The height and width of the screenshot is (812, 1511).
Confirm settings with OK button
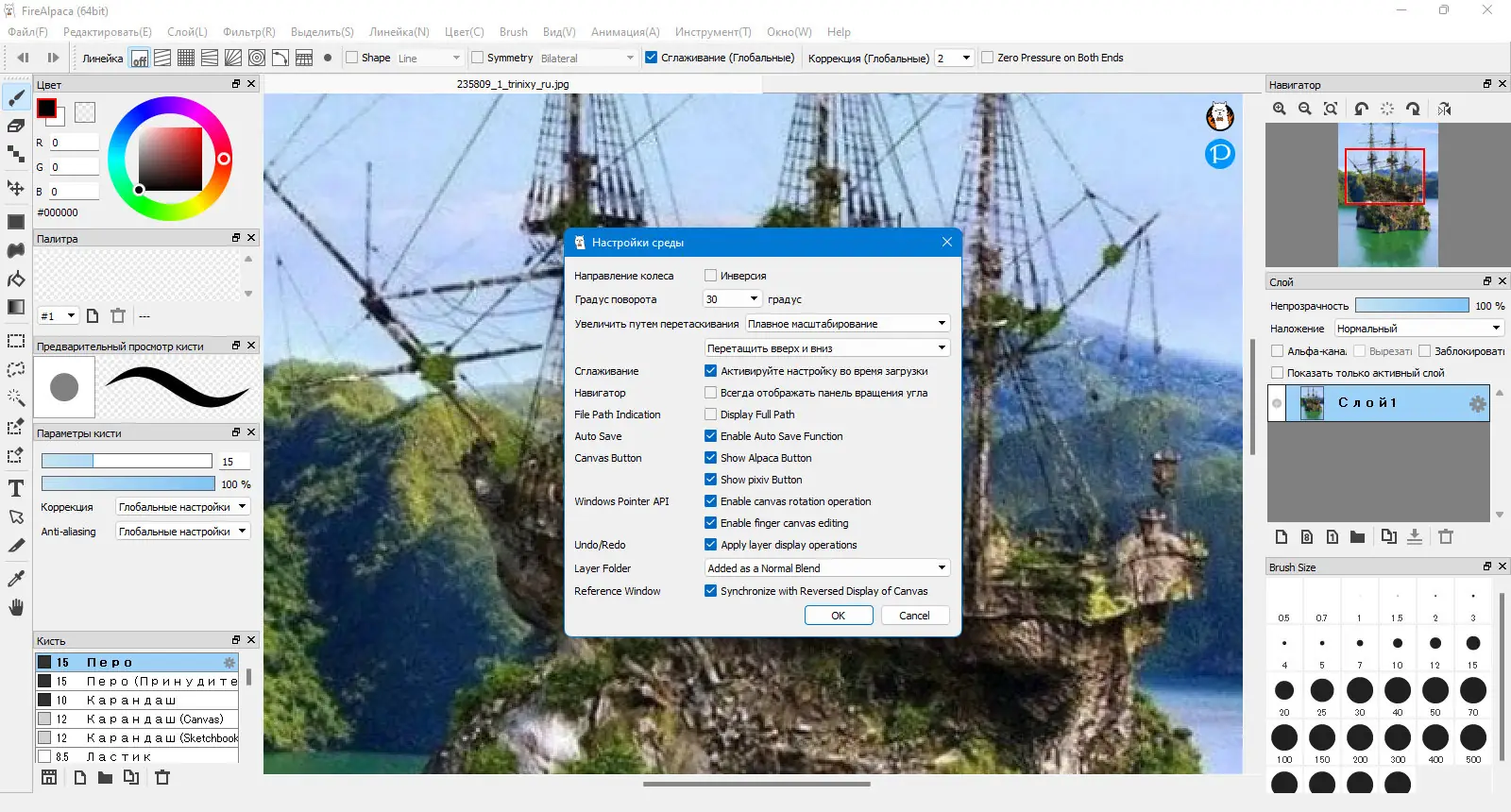pos(839,616)
